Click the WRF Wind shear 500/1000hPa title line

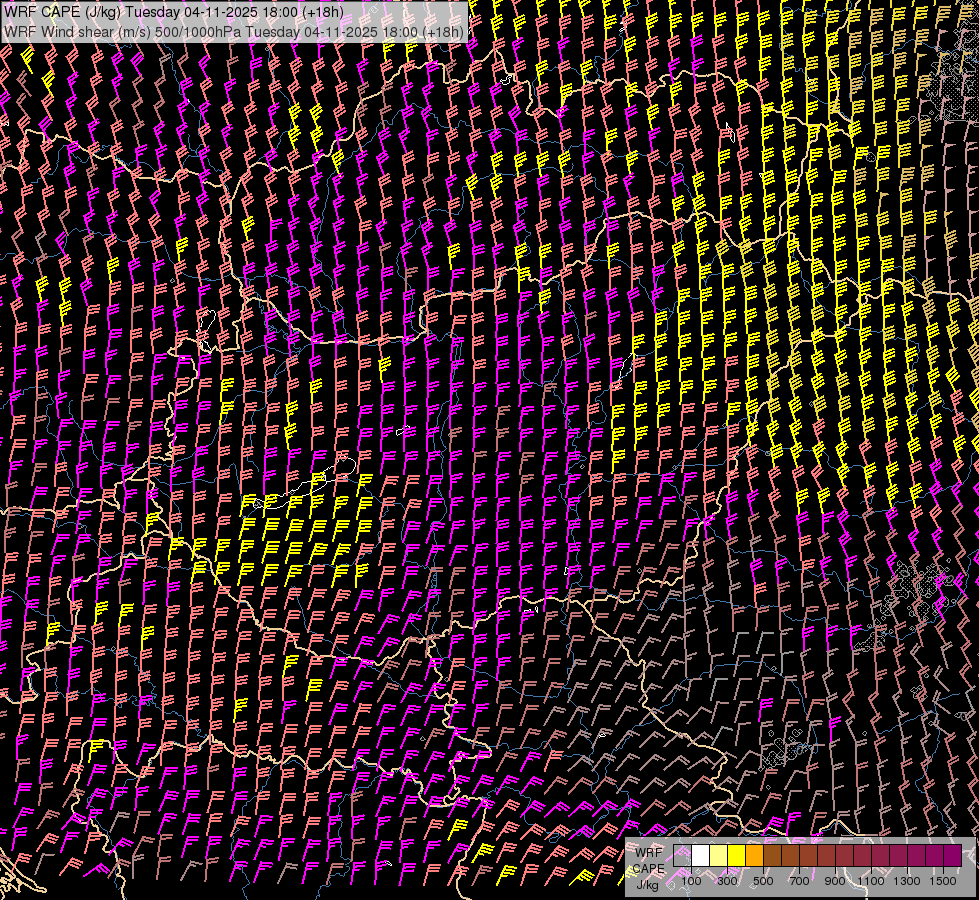234,31
